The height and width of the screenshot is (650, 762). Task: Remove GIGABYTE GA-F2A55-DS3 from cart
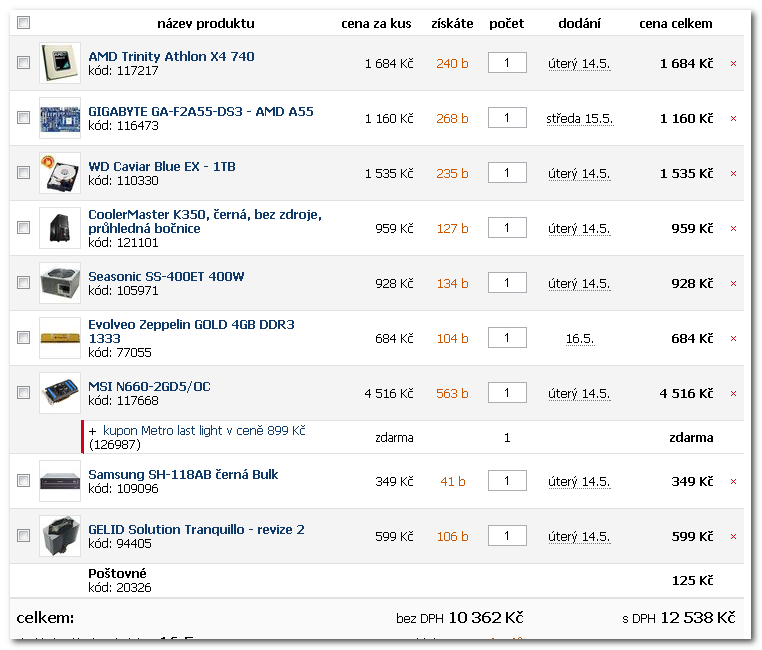point(733,119)
